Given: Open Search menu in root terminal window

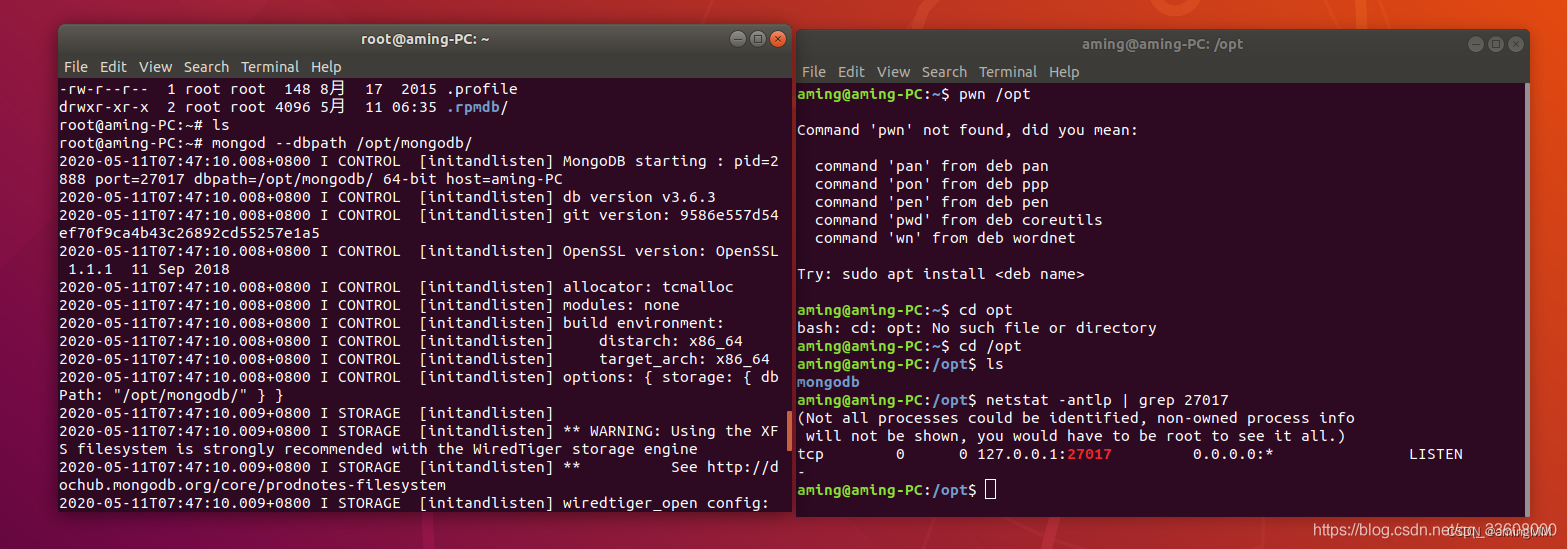Looking at the screenshot, I should 206,67.
